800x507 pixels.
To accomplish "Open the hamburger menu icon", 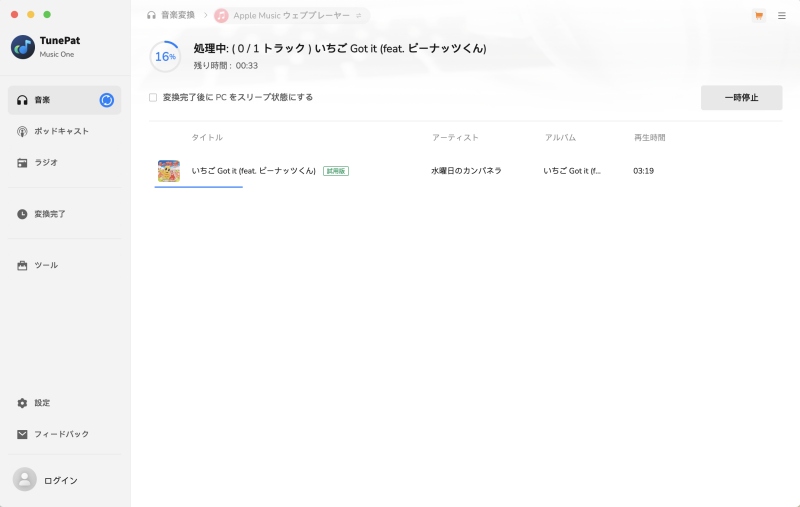I will tap(782, 16).
